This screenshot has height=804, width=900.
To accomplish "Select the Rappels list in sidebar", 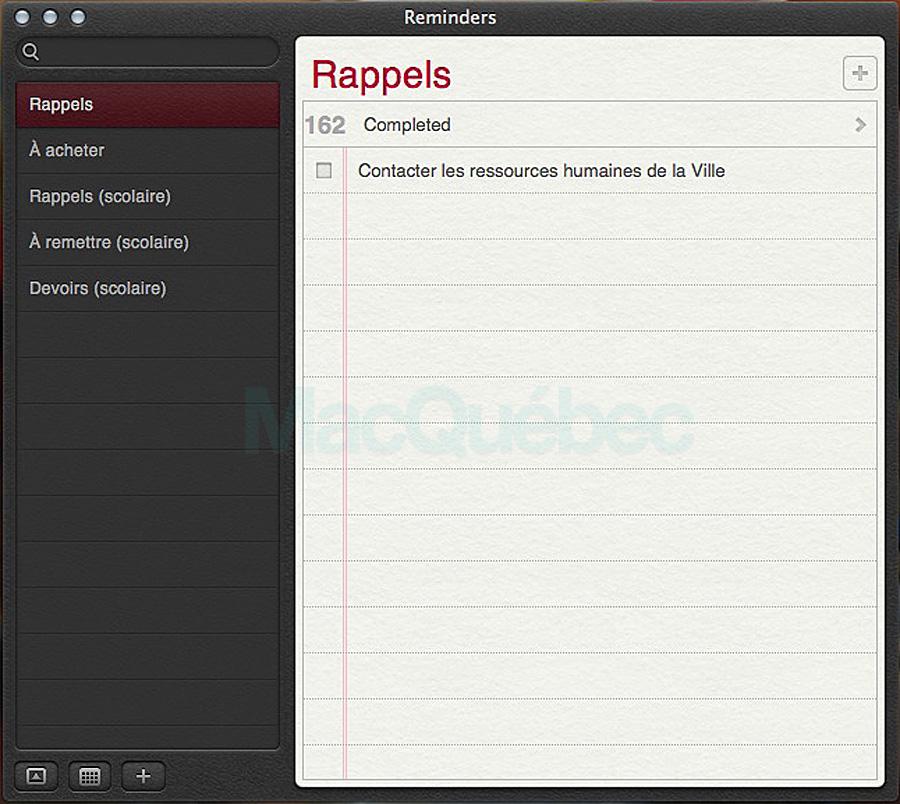I will pos(62,104).
